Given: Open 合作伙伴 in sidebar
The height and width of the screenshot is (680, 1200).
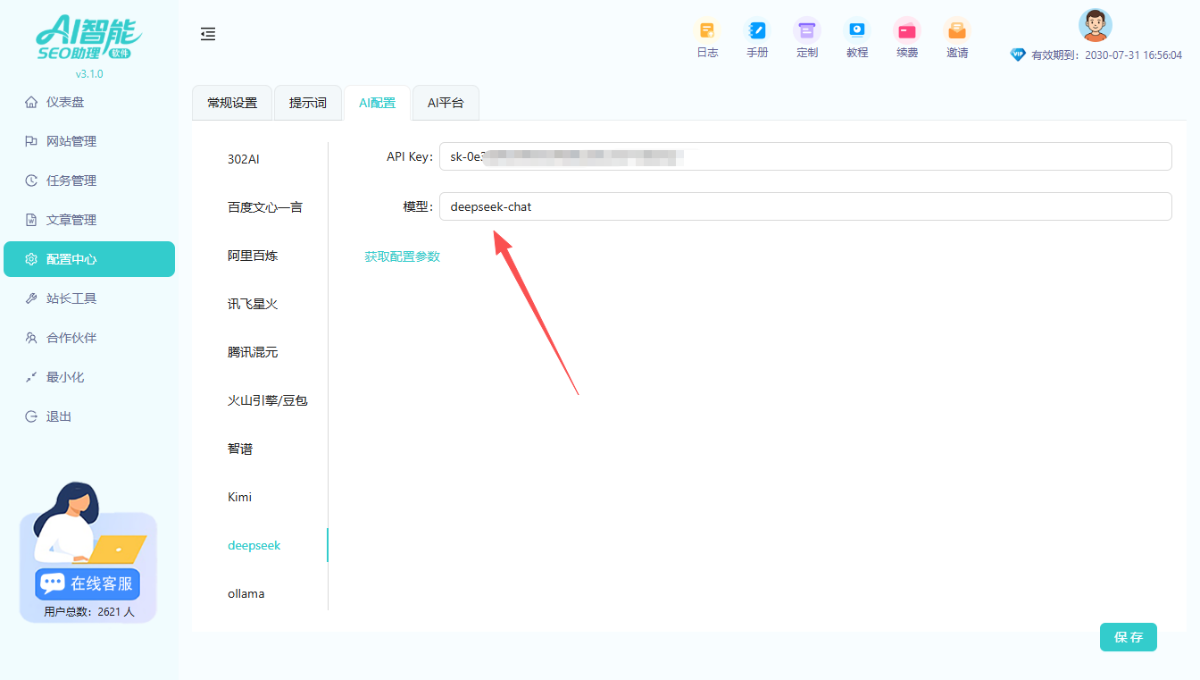Looking at the screenshot, I should pos(89,338).
